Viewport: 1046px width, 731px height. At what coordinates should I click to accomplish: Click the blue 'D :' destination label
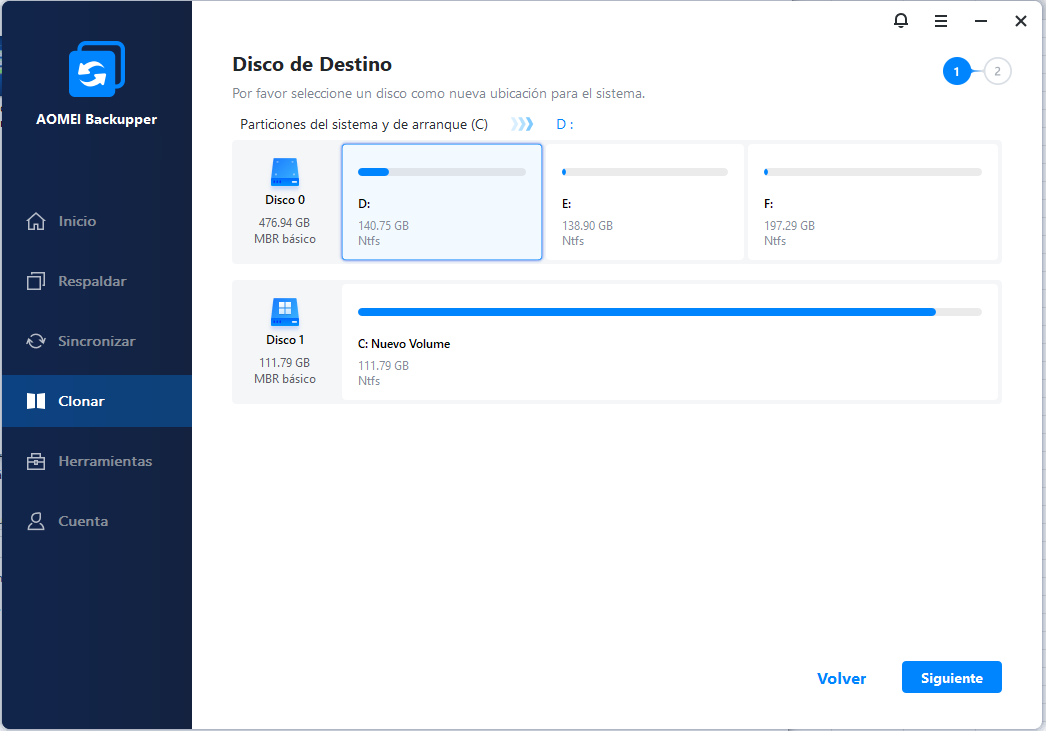coord(564,125)
